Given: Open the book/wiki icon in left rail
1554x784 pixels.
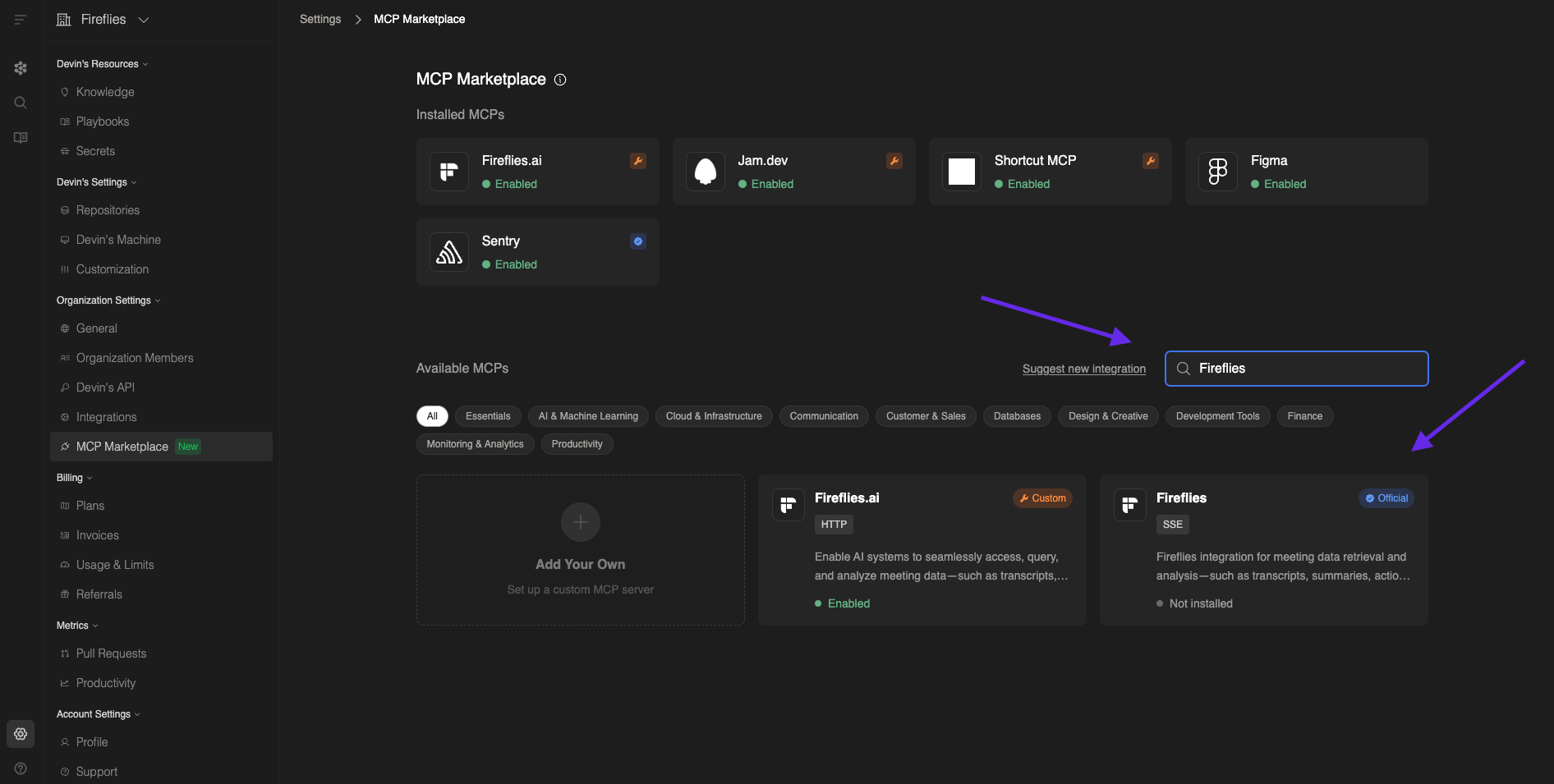Looking at the screenshot, I should (x=21, y=138).
